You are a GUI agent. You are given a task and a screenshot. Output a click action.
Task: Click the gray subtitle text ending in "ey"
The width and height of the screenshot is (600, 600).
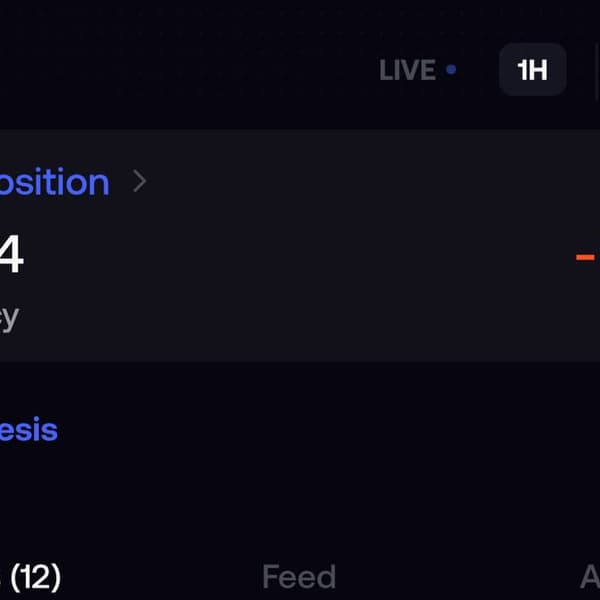tap(9, 318)
